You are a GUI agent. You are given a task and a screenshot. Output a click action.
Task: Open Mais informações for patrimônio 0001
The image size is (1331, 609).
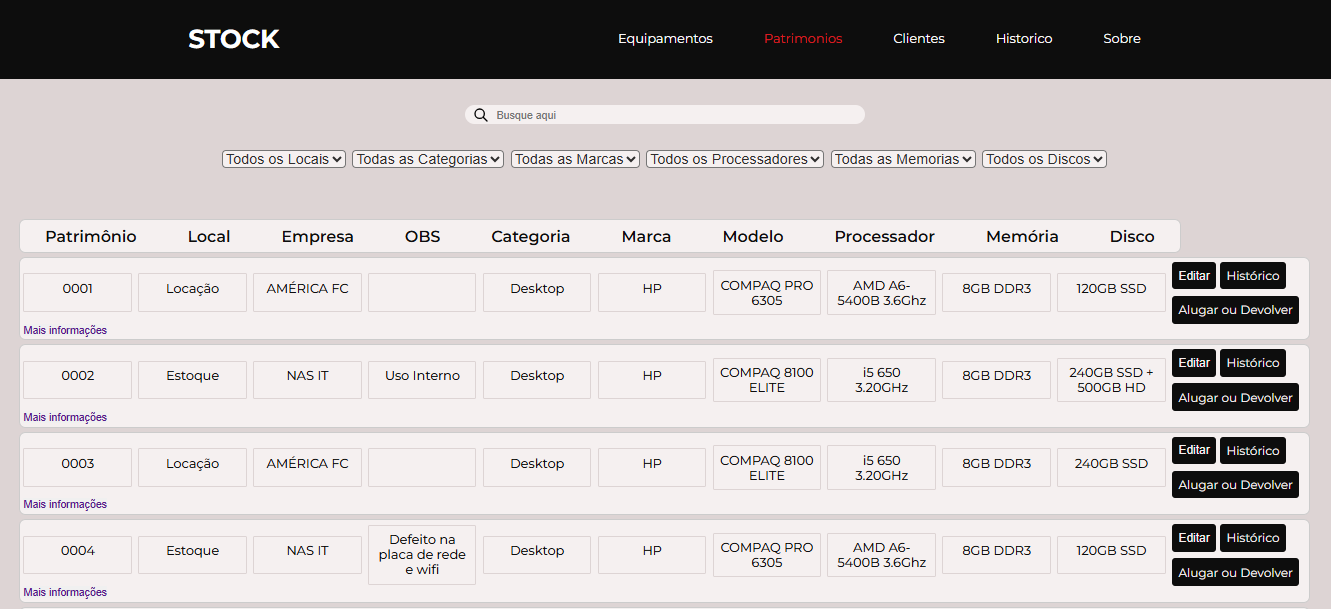64,329
